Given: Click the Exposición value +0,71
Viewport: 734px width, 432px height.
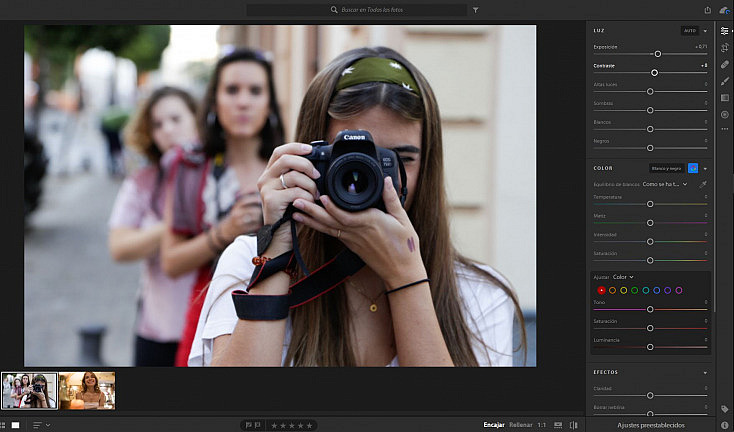Looking at the screenshot, I should click(701, 47).
